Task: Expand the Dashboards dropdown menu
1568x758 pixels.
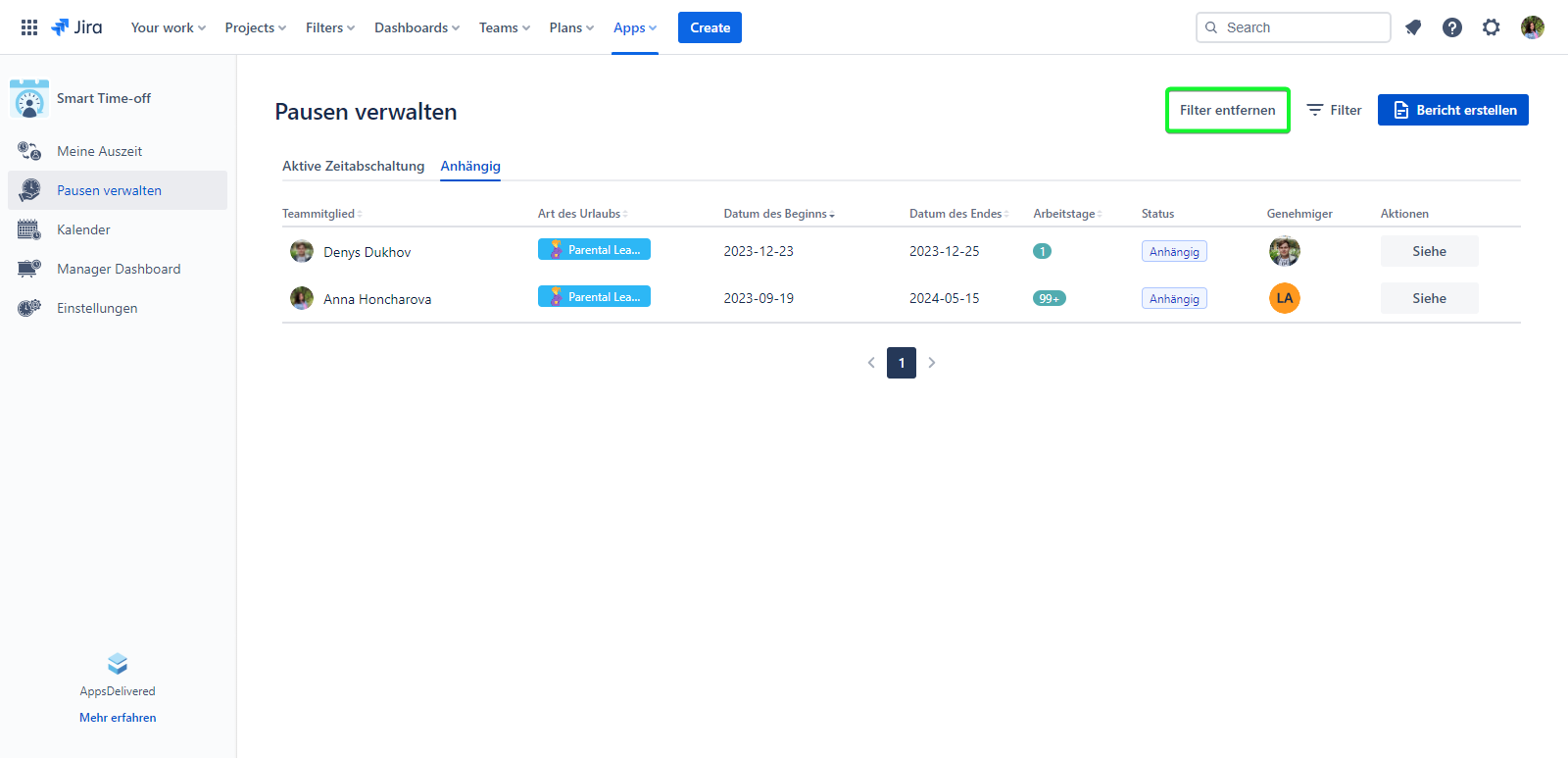Action: click(416, 27)
